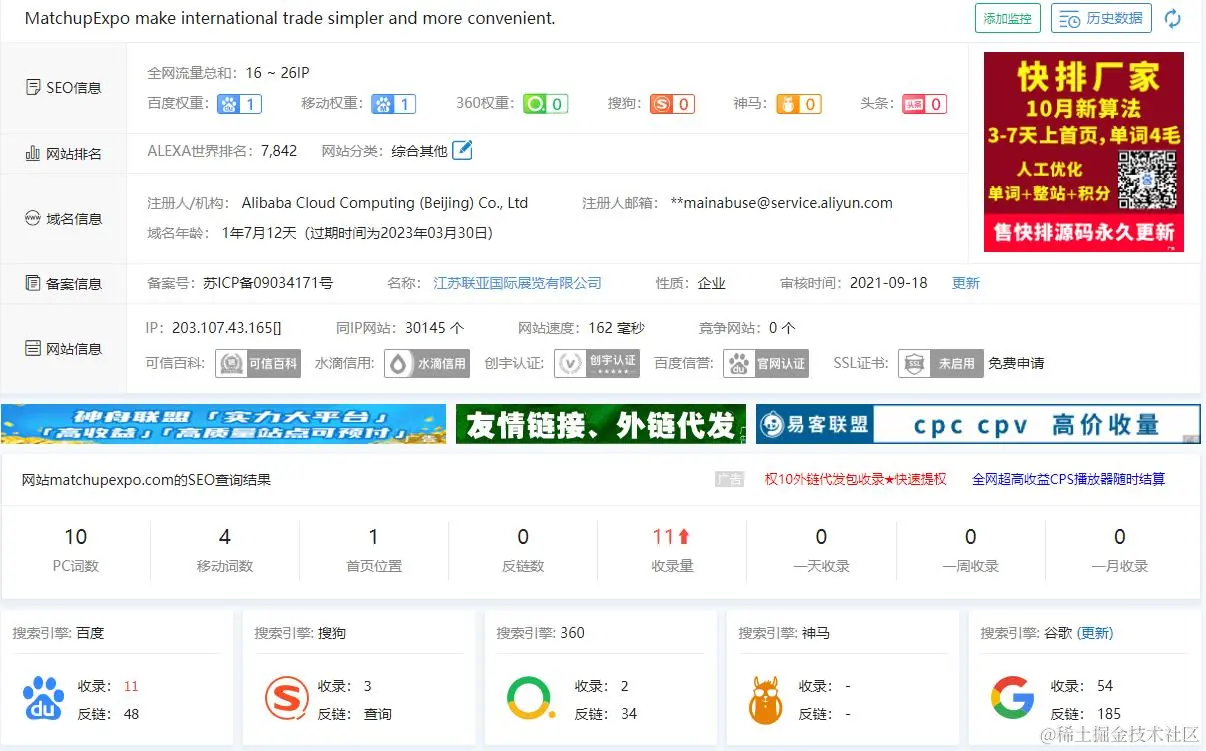Click the 百度权重 weight badge showing 1
This screenshot has width=1206, height=751.
[x=239, y=103]
